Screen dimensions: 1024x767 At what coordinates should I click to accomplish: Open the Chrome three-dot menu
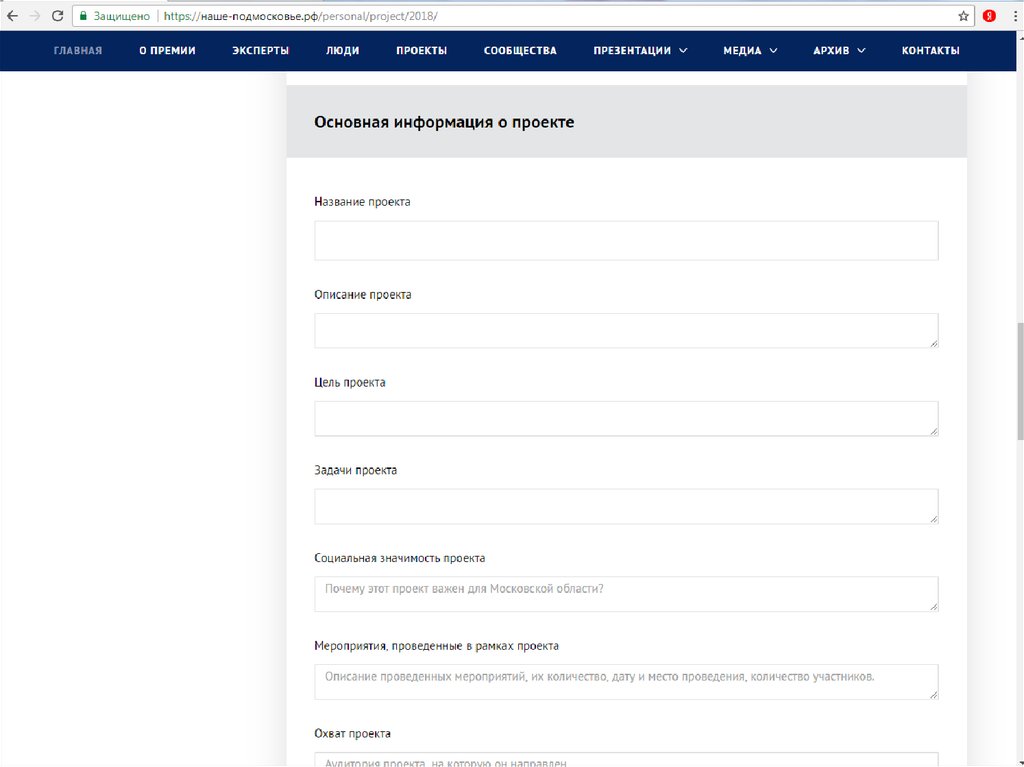pos(1016,16)
